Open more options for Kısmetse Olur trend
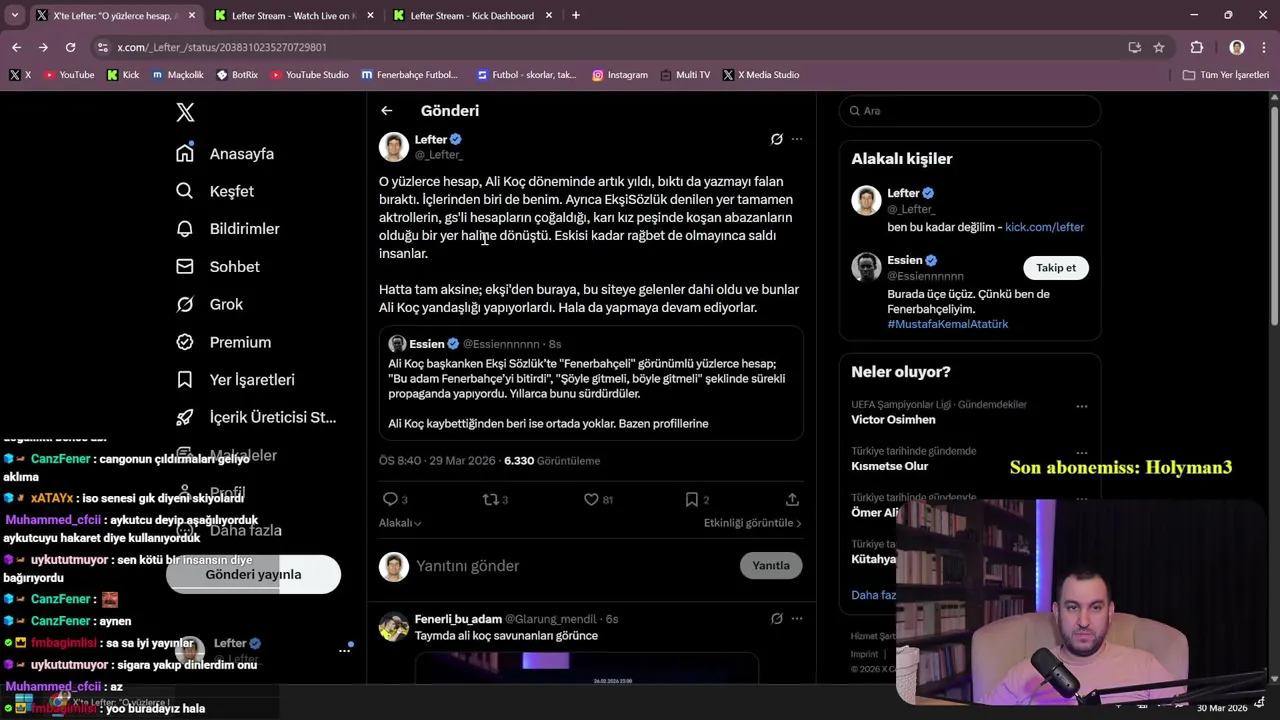The image size is (1280, 720). point(1081,452)
